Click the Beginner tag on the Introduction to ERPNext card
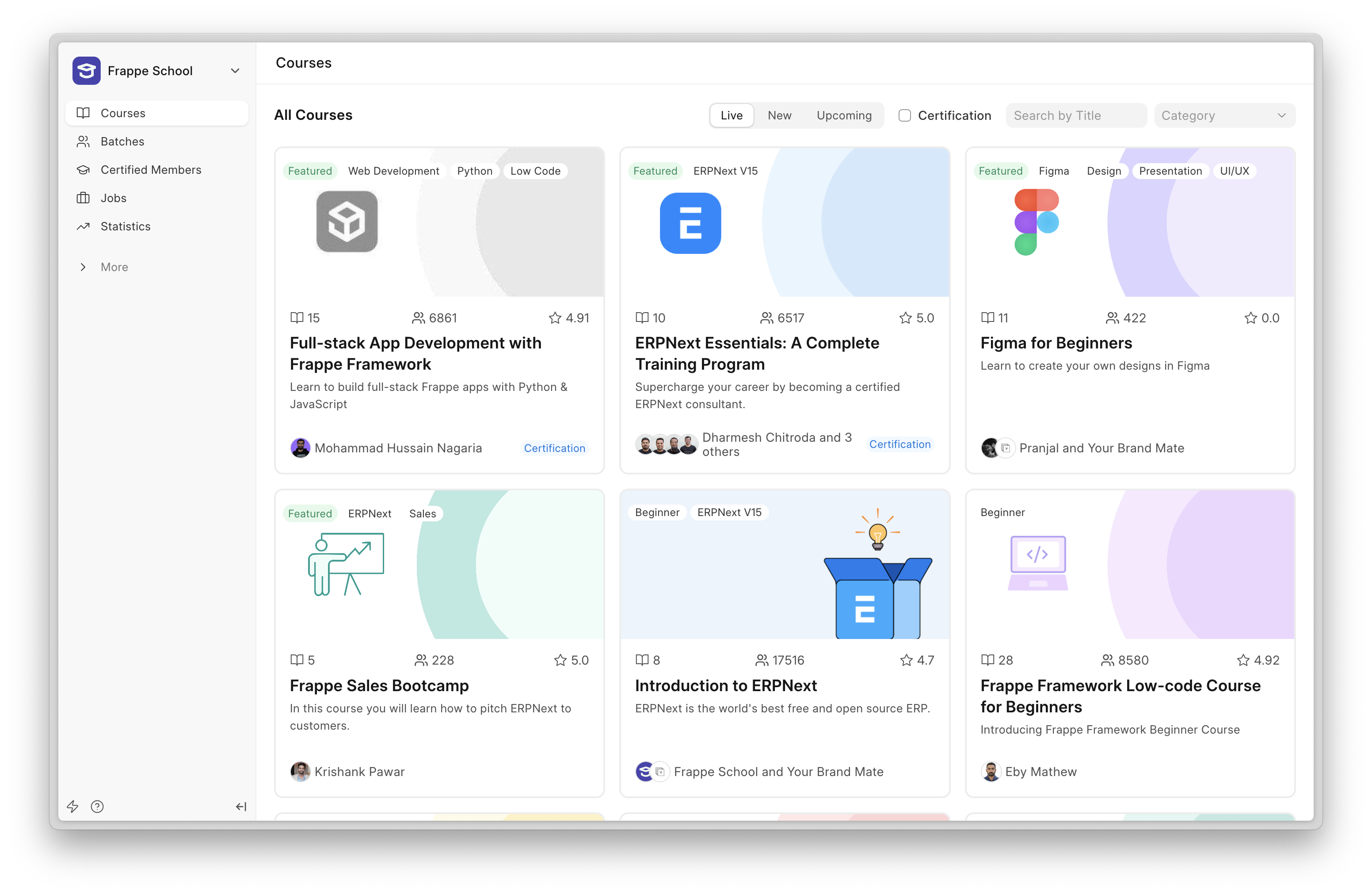1372x895 pixels. click(x=657, y=513)
